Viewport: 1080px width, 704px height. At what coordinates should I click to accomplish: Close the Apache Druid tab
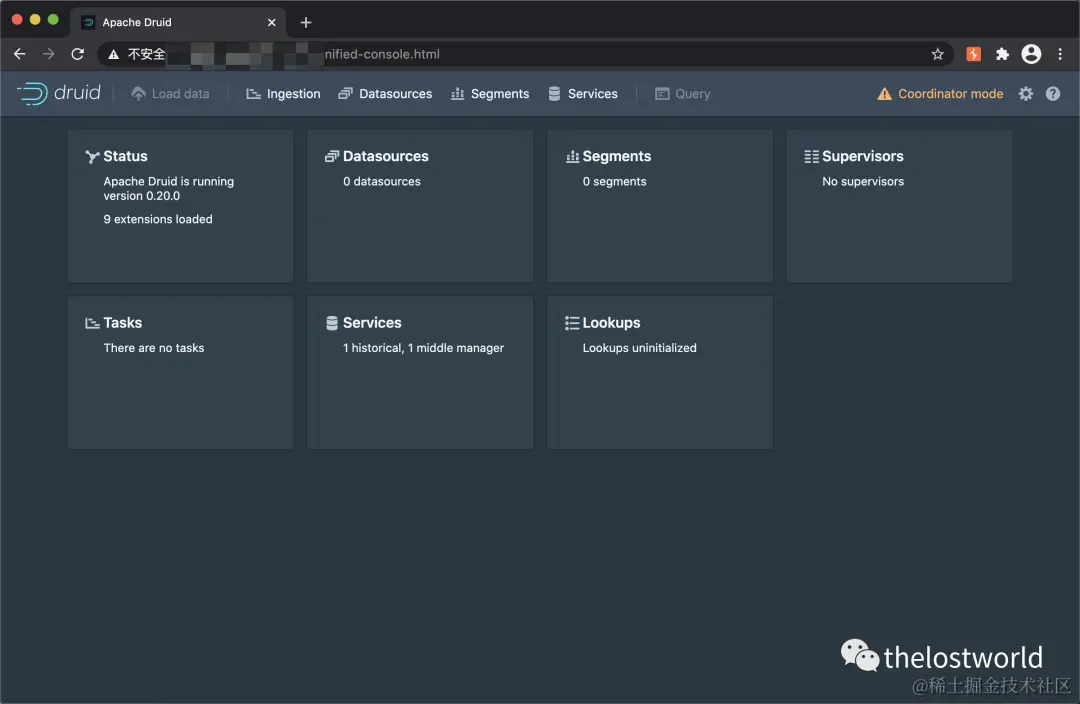271,22
